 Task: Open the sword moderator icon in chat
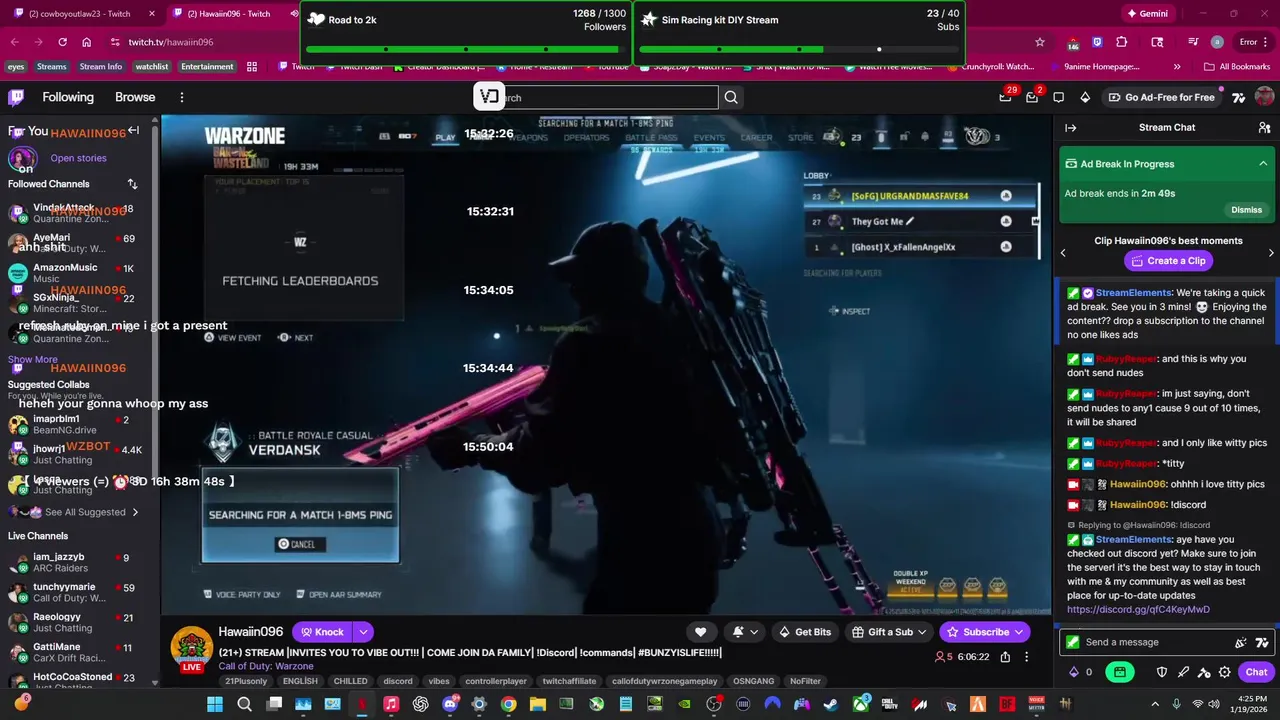point(1184,672)
